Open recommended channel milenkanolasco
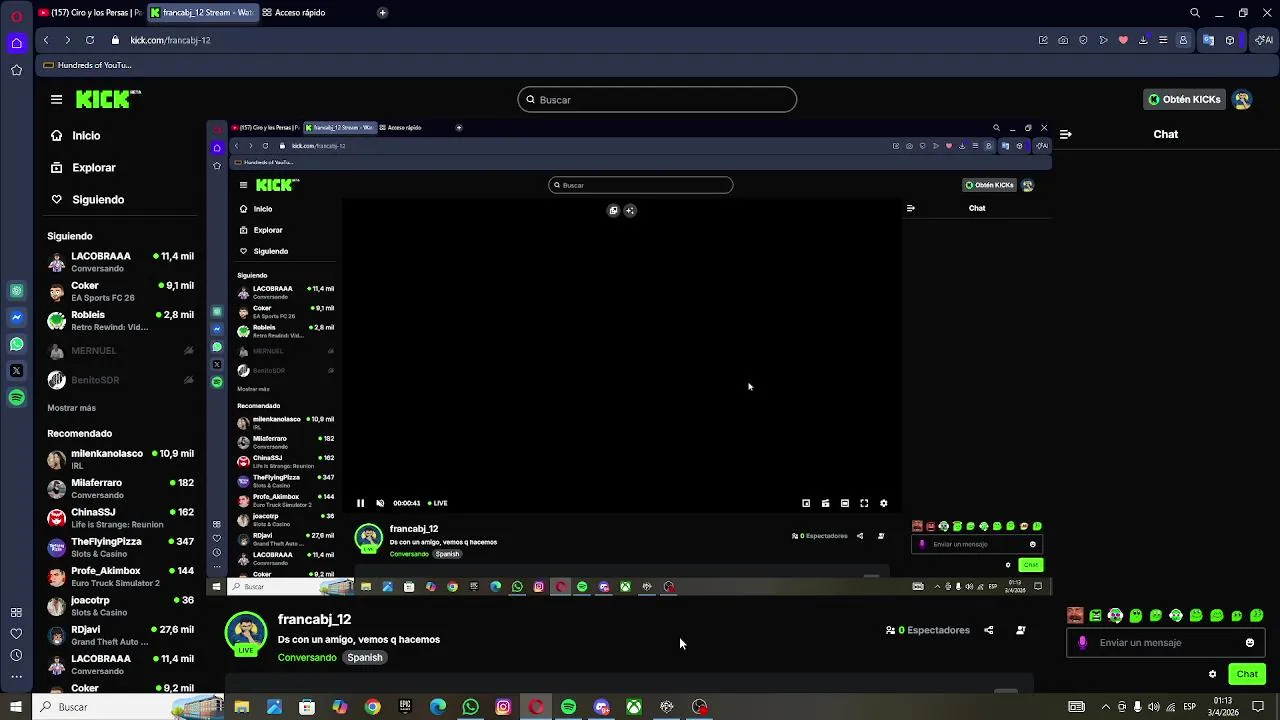1280x720 pixels. tap(120, 459)
